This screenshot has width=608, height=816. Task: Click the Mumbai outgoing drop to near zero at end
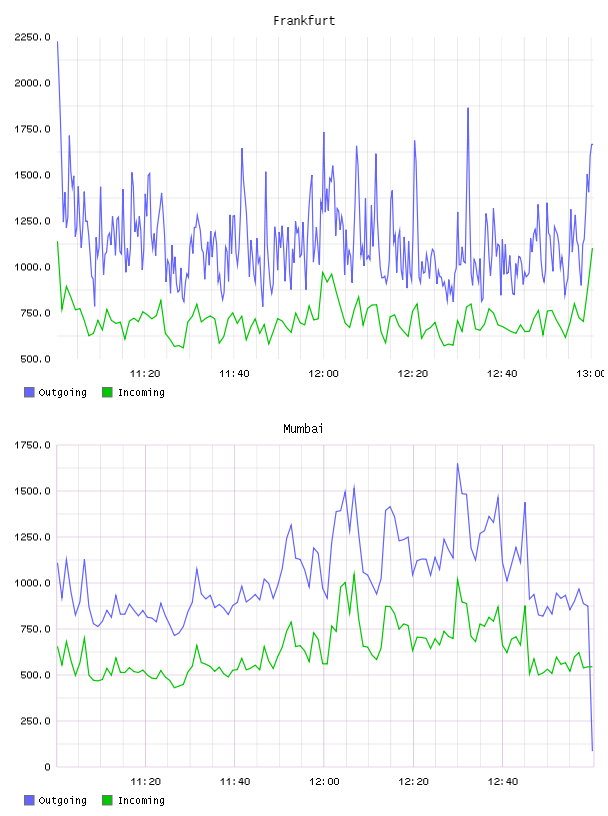[592, 750]
